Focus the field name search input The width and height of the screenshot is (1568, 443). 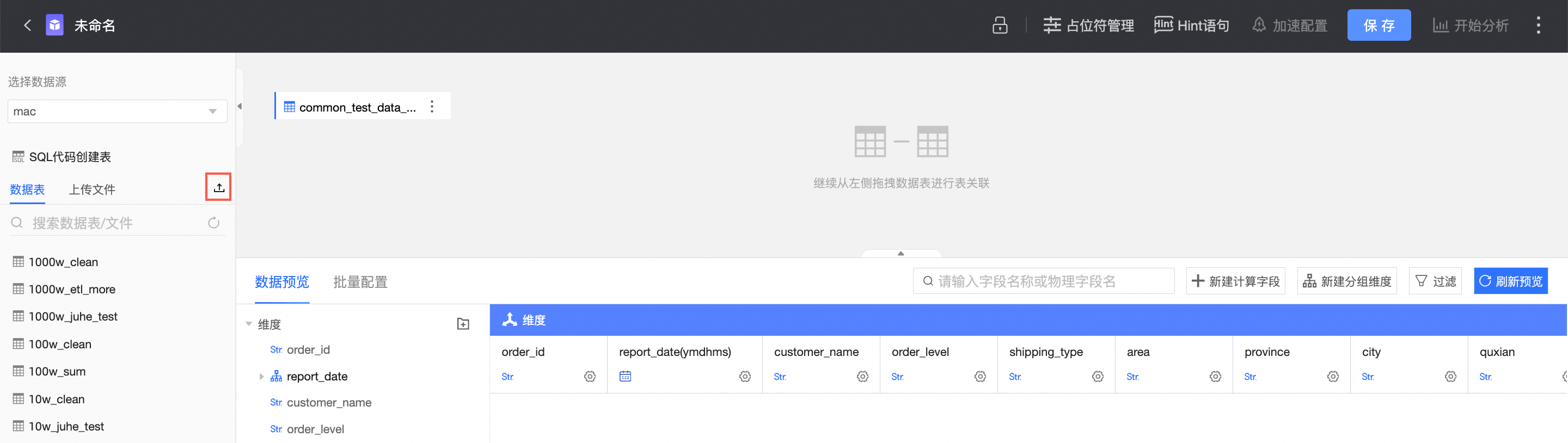[x=1043, y=281]
